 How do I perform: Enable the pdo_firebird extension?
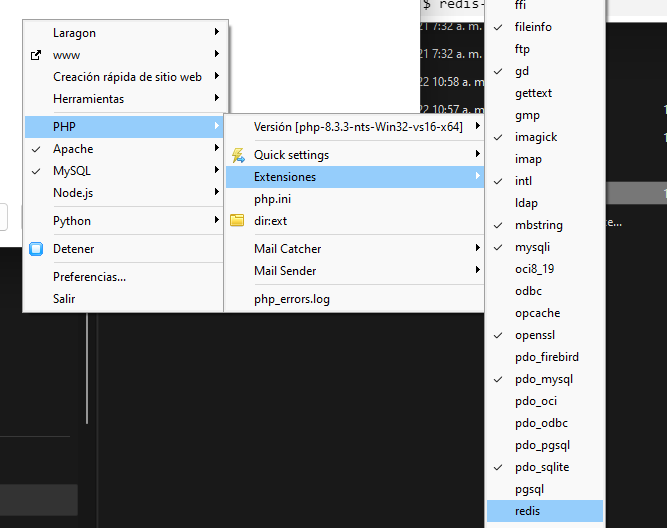(x=545, y=357)
